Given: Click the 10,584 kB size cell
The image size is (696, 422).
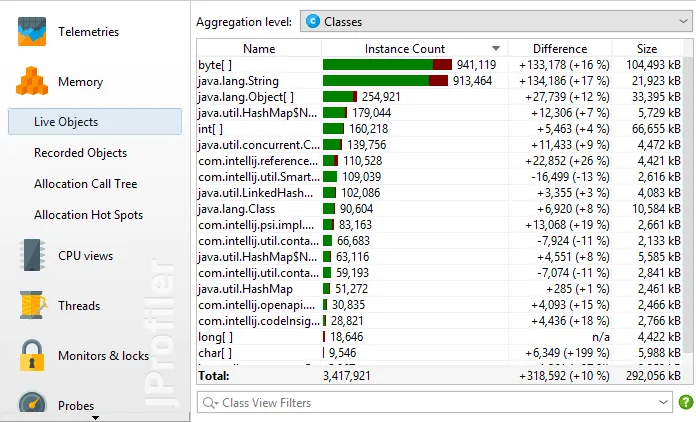Looking at the screenshot, I should (x=656, y=209).
